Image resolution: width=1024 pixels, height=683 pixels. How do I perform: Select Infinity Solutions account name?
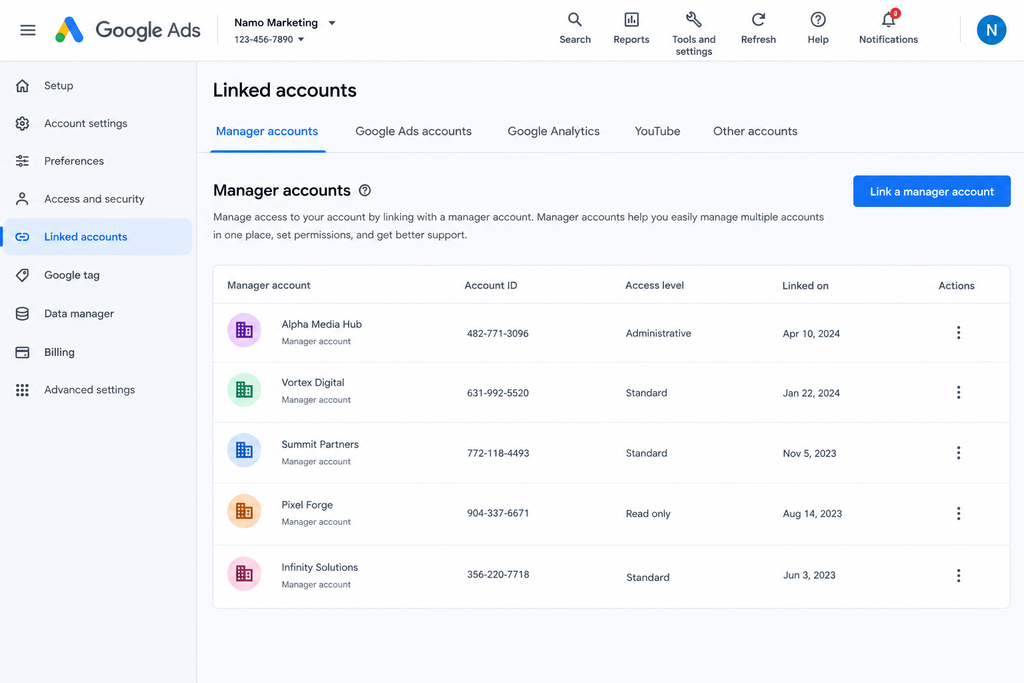[x=319, y=567]
